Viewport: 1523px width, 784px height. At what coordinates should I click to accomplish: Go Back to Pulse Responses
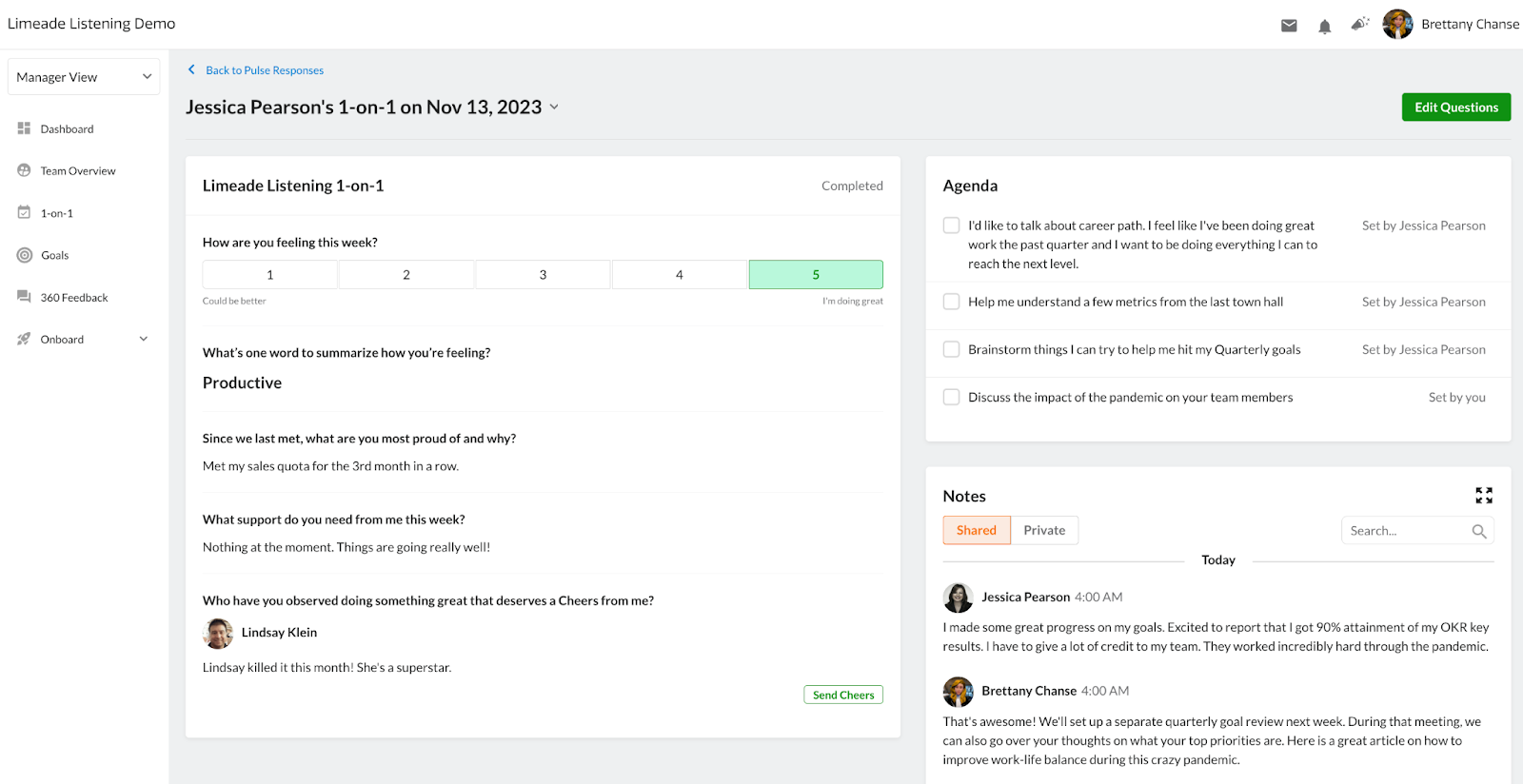click(265, 70)
